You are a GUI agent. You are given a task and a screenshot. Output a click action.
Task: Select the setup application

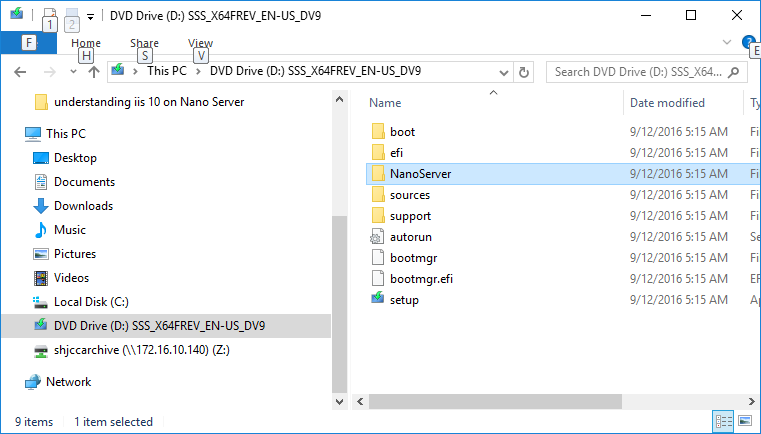pos(404,300)
